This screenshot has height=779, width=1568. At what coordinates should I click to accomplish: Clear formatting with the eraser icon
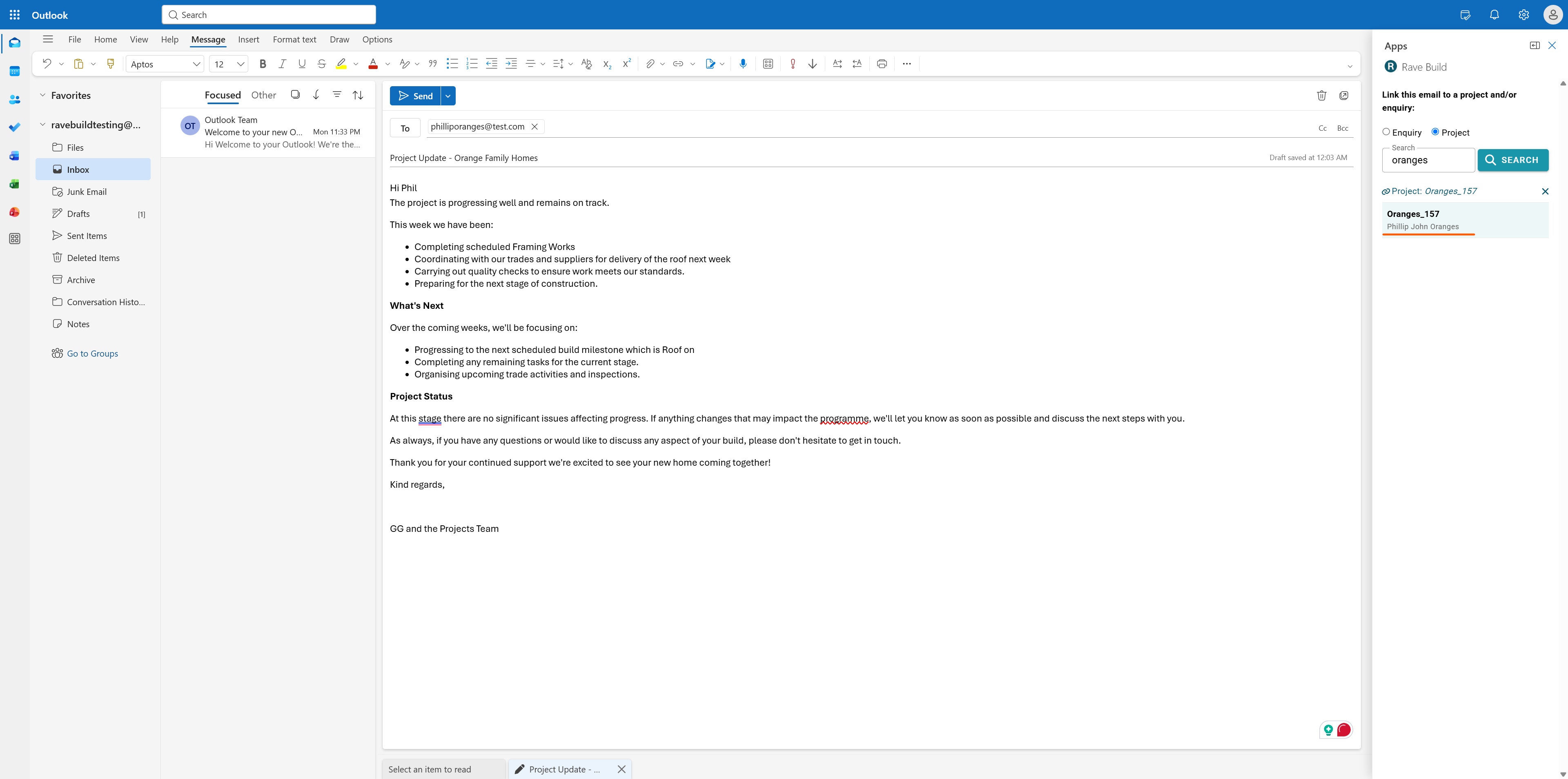pos(587,64)
